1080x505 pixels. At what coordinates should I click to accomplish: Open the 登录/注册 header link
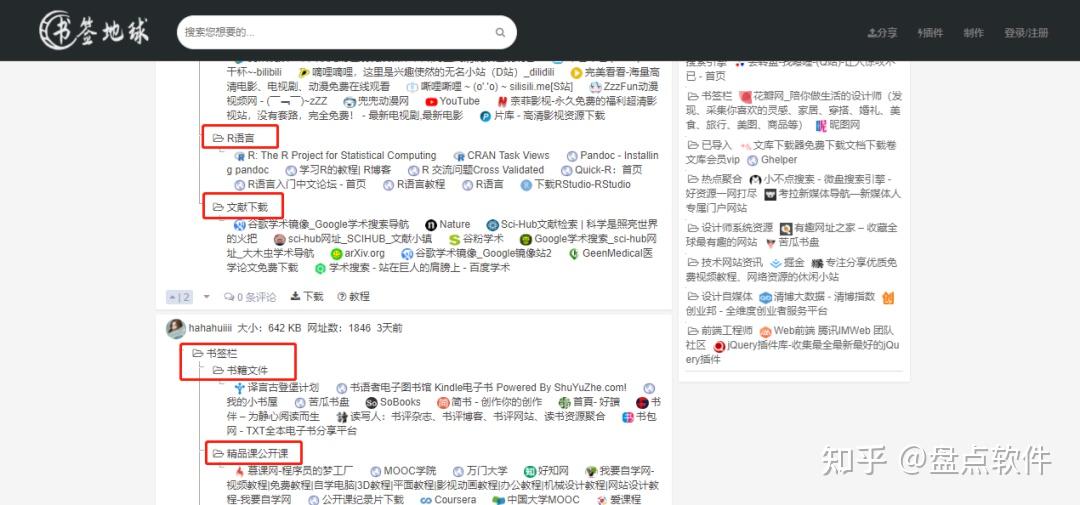tap(1026, 32)
